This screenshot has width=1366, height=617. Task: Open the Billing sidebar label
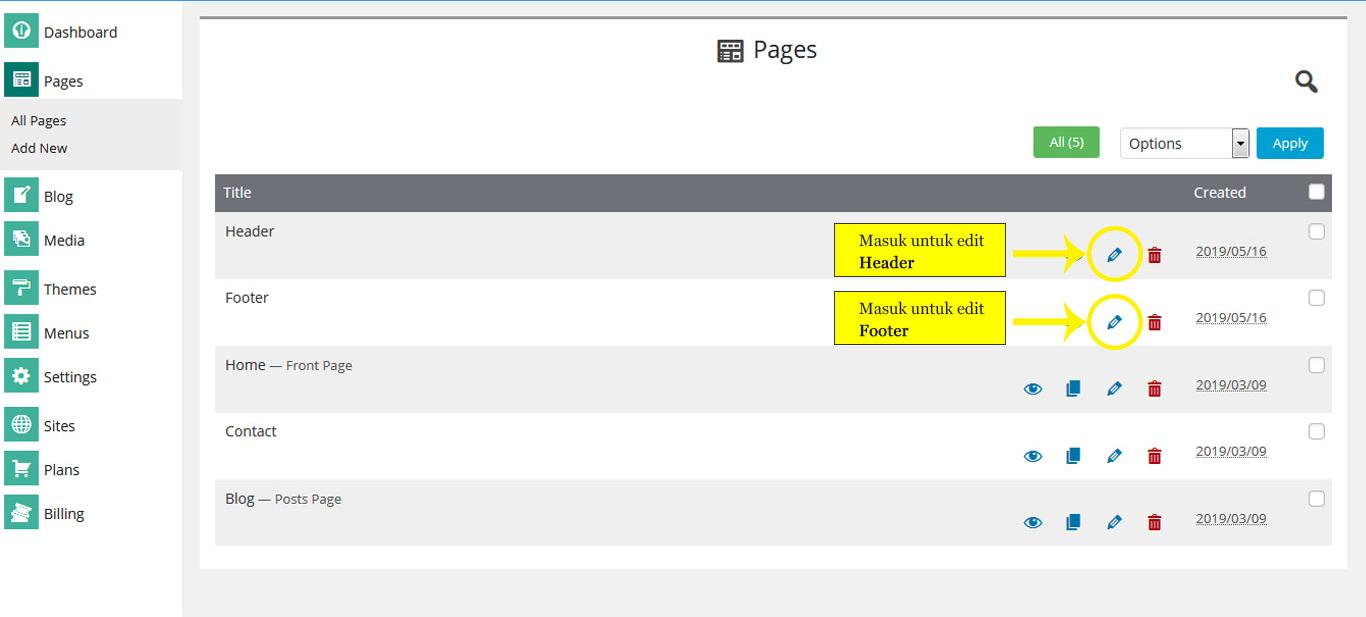(64, 514)
